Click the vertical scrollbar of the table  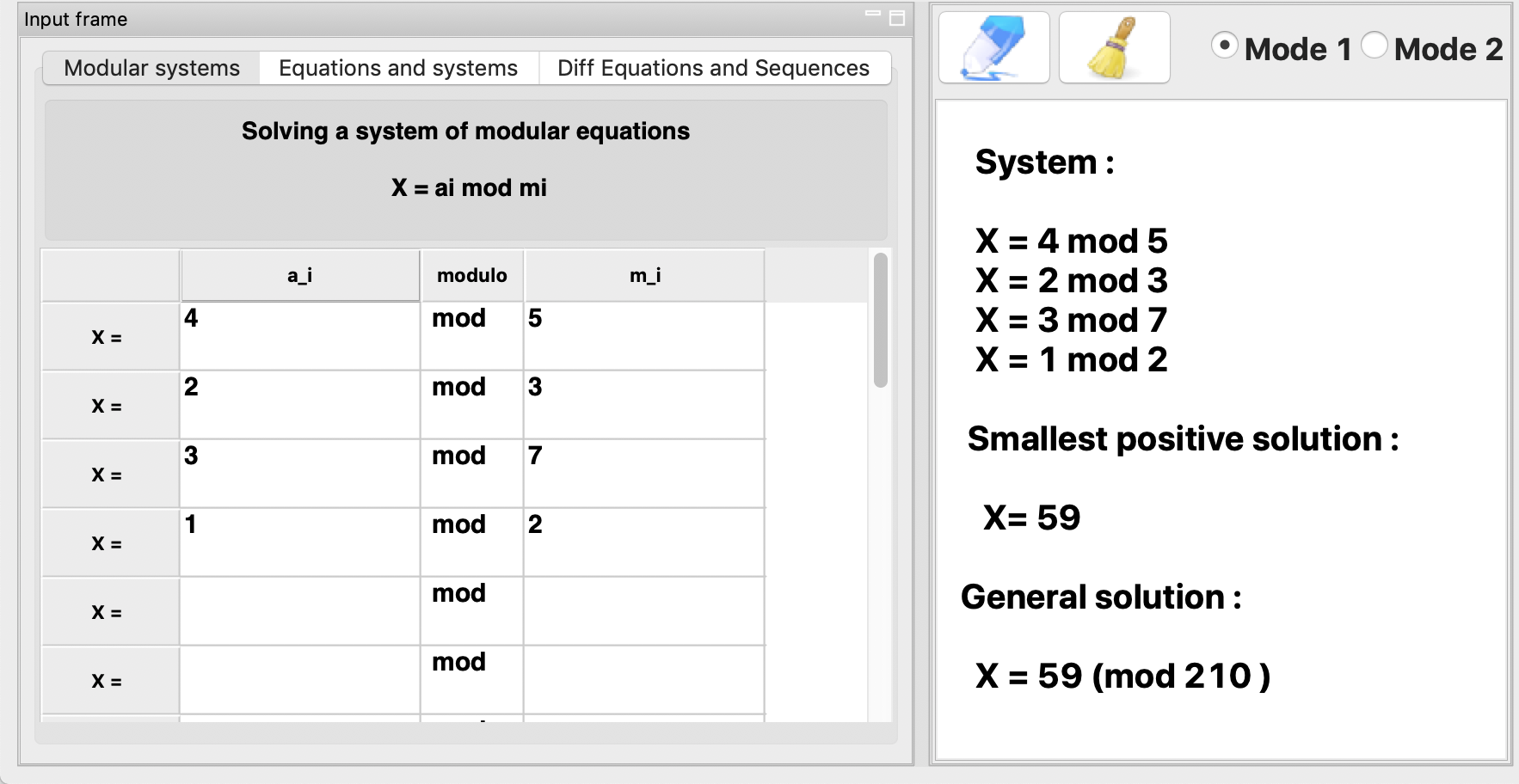tap(880, 320)
